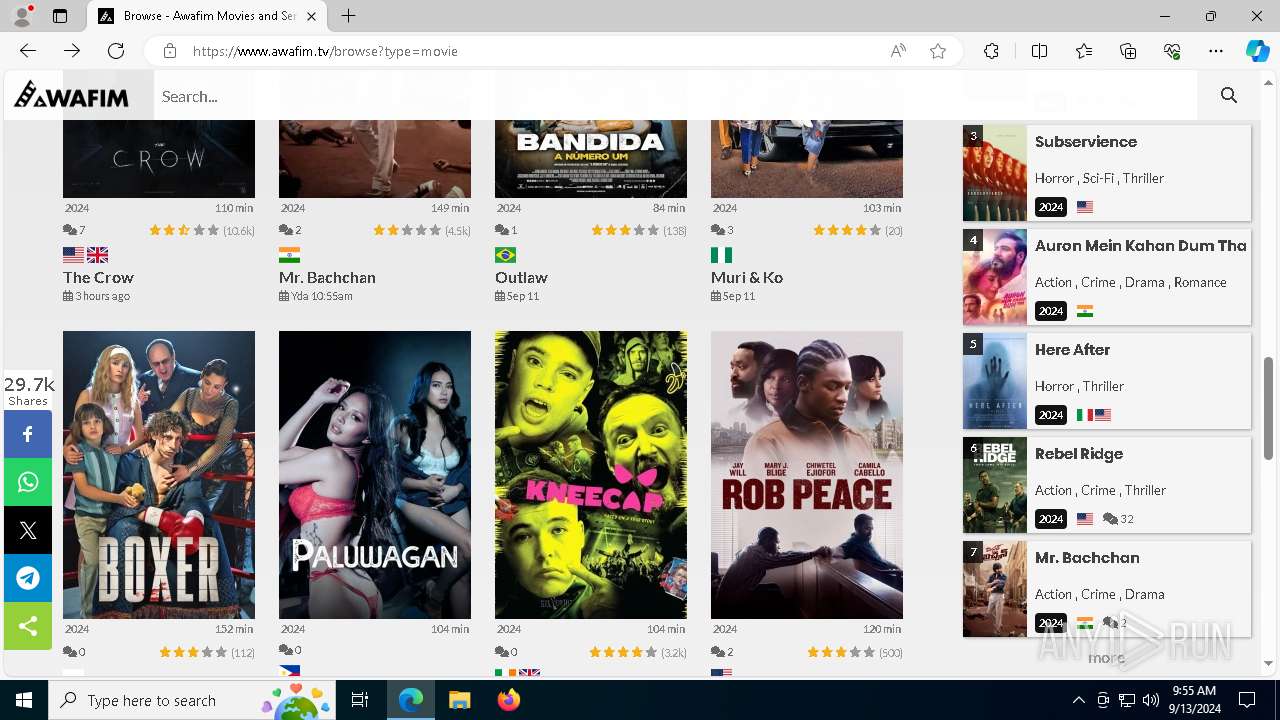Go back to previous page
Screen dimensions: 1280x720
click(x=28, y=51)
